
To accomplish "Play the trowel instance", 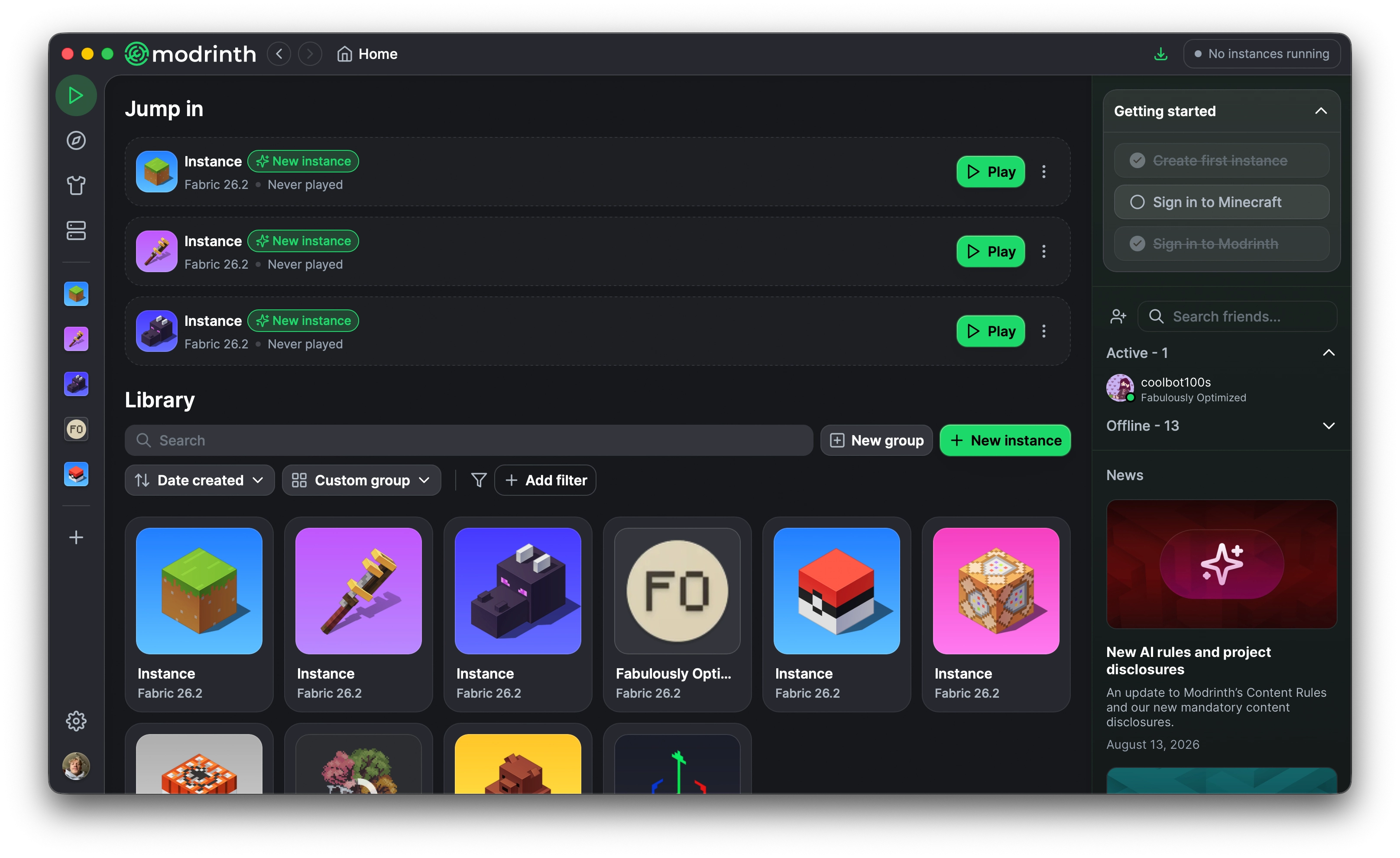I will (990, 251).
